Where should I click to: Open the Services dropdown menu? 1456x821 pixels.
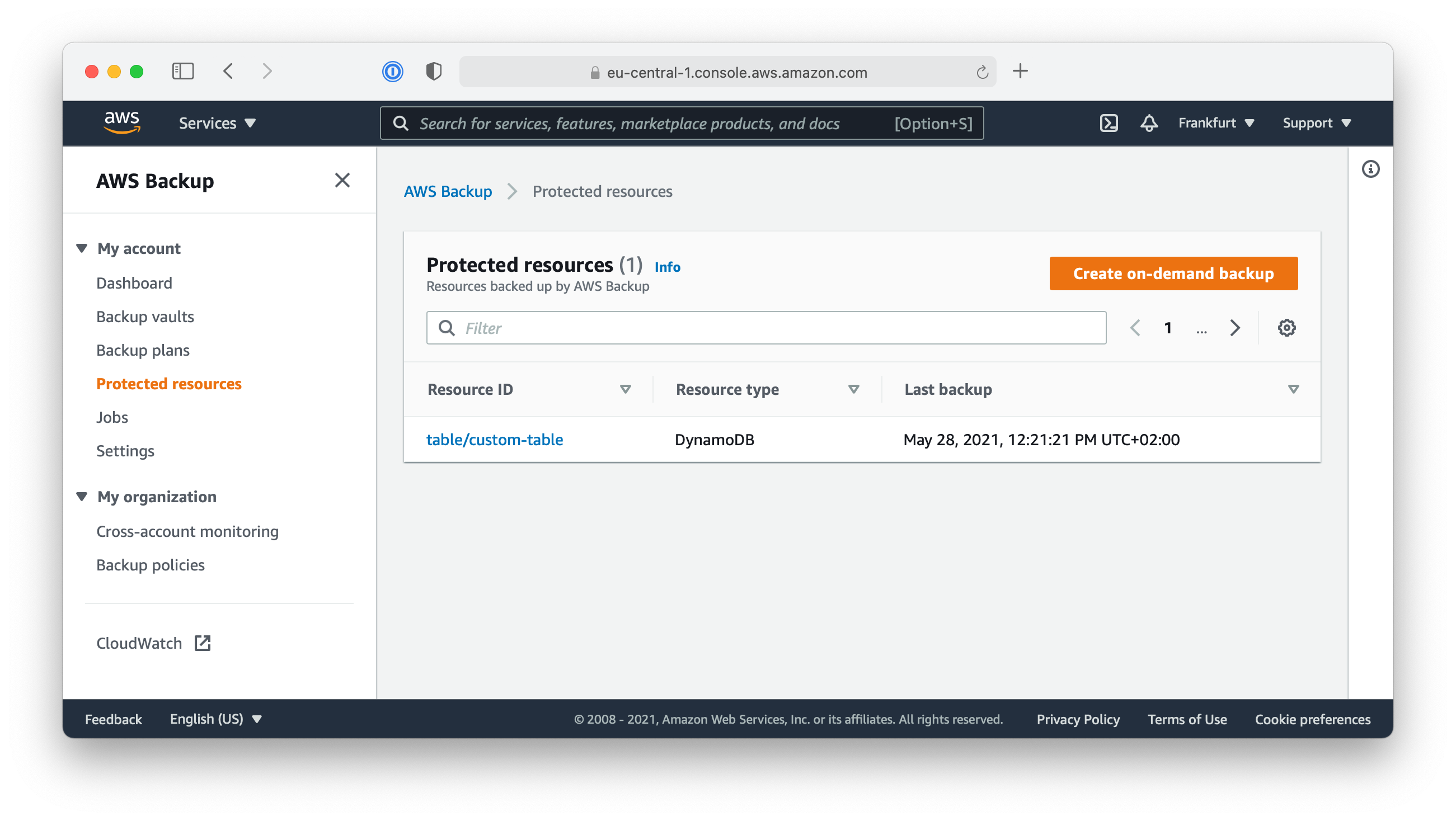click(218, 123)
